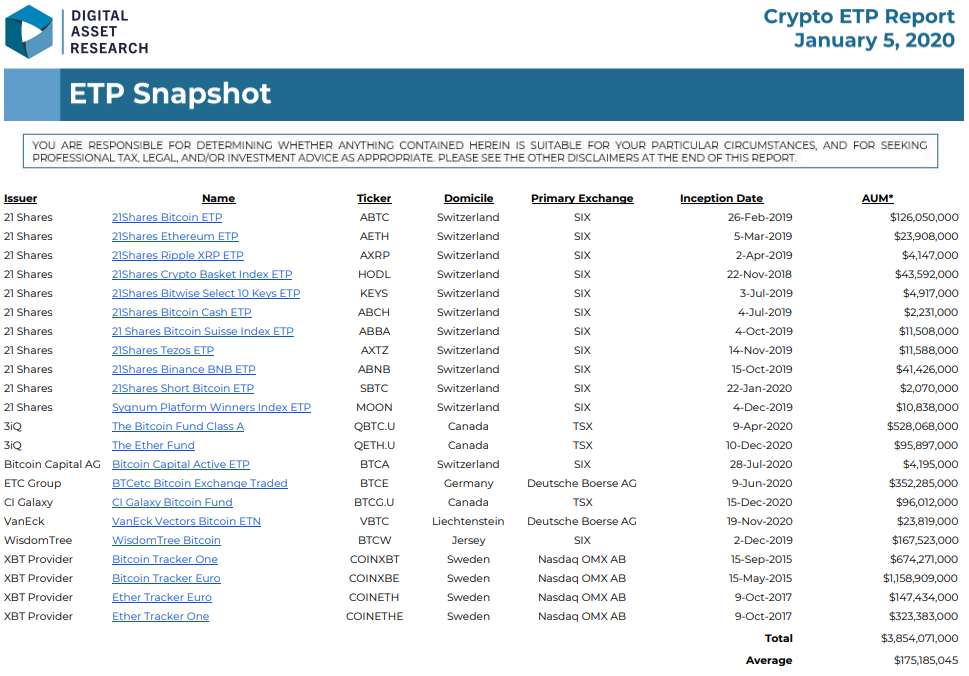
Task: Click the Ticker column header
Action: tap(374, 198)
